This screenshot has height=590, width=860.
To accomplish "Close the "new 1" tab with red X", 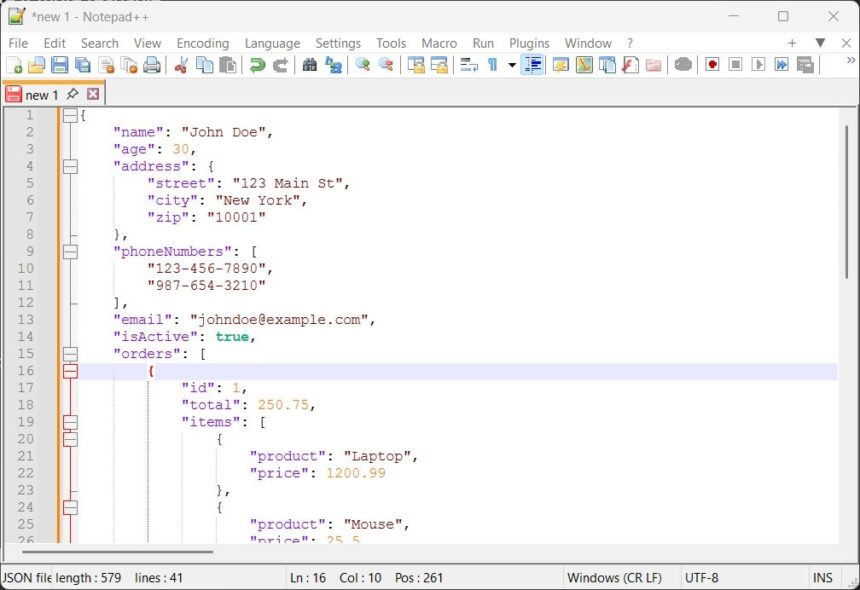I will pos(93,94).
